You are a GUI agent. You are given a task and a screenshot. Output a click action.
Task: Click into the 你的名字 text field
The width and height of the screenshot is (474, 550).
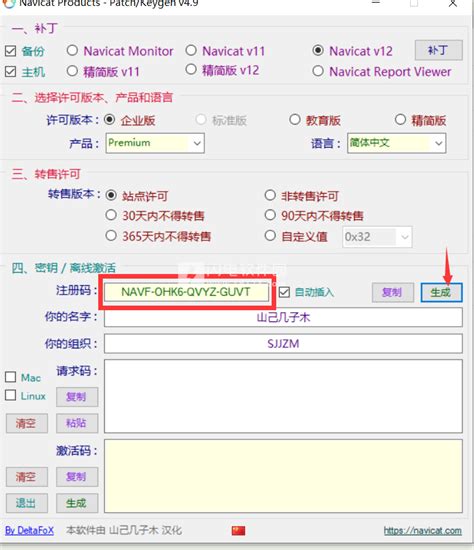(x=283, y=317)
